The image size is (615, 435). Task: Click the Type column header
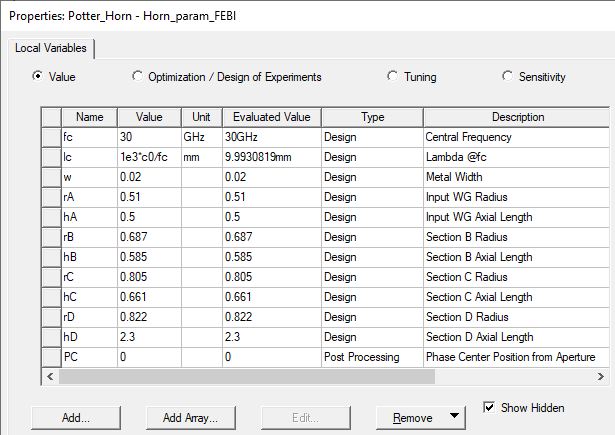(x=372, y=117)
